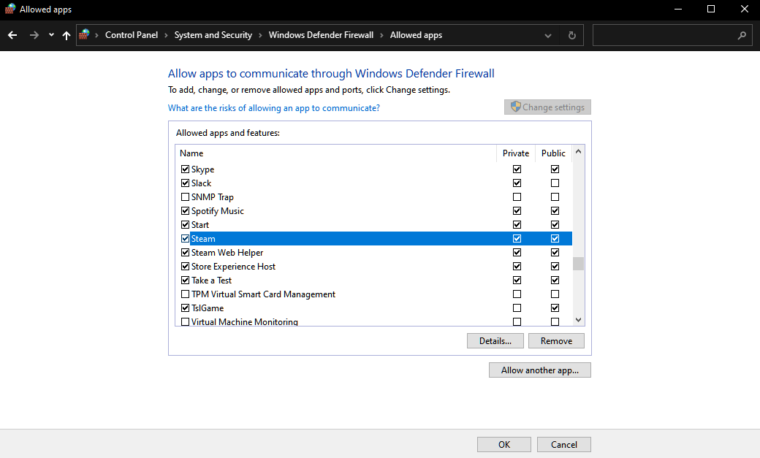Uncheck the Skype app checkbox
This screenshot has width=760, height=458.
click(185, 169)
